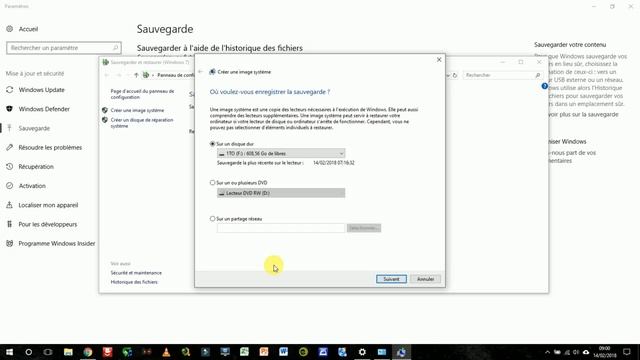The width and height of the screenshot is (640, 360).
Task: Open Cortana circle in taskbar
Action: click(x=29, y=352)
